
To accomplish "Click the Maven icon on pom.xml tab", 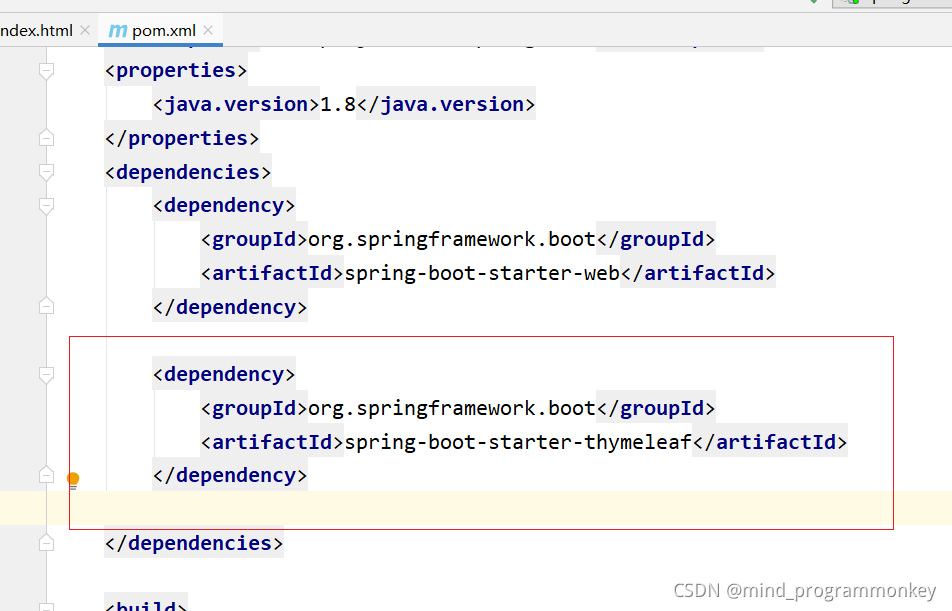I will click(118, 30).
